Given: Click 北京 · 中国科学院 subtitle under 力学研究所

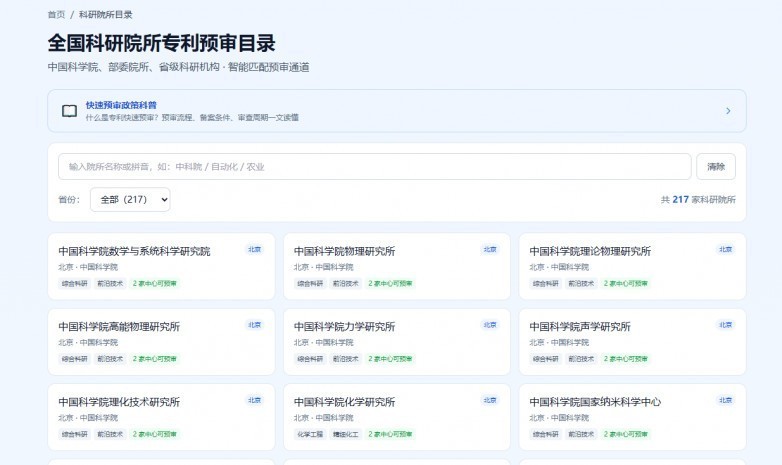Looking at the screenshot, I should 324,342.
